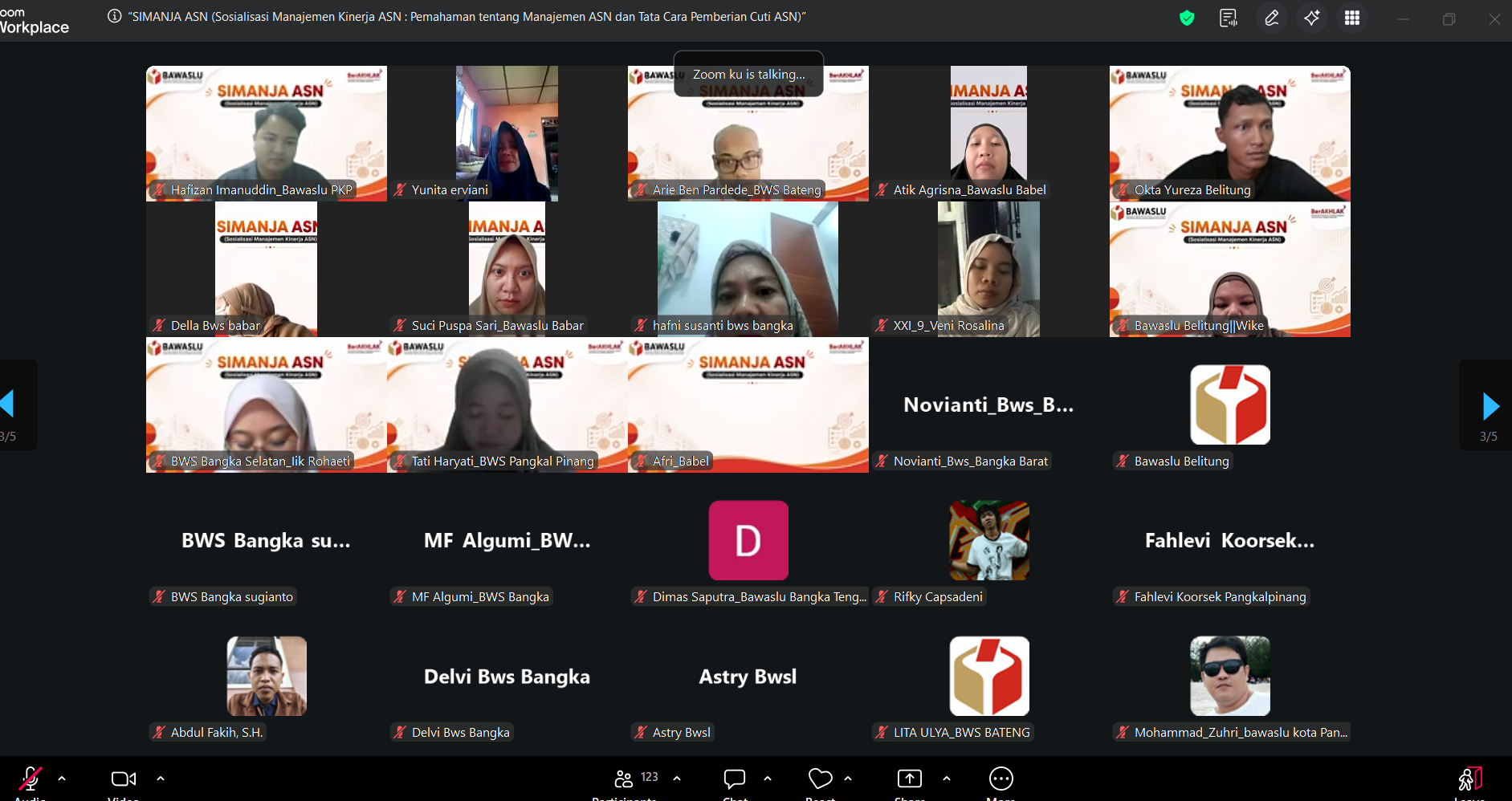Change layout using the grid view icon
The image size is (1512, 801).
coord(1352,18)
